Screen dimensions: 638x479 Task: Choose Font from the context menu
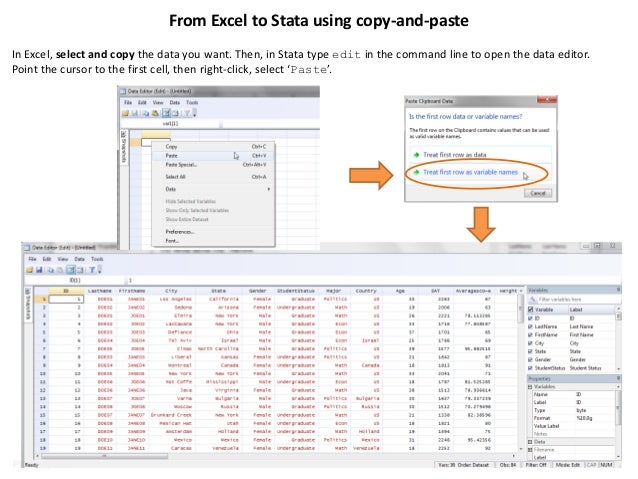coord(213,241)
